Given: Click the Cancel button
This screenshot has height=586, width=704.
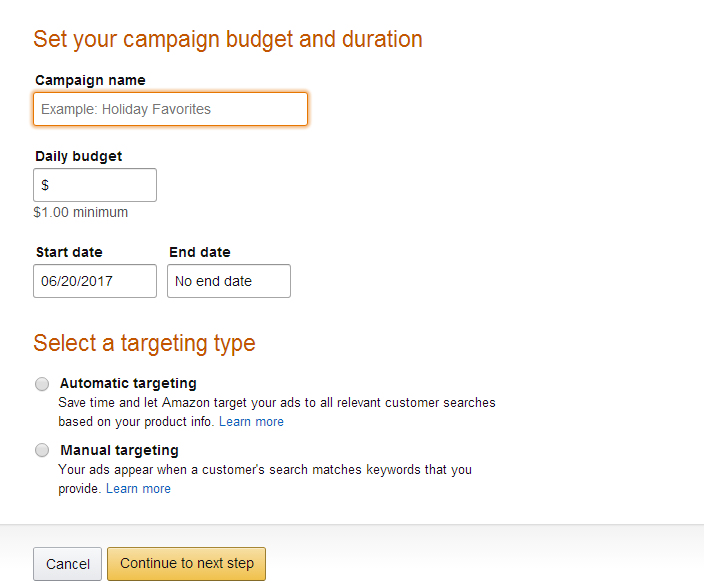Looking at the screenshot, I should click(x=67, y=564).
